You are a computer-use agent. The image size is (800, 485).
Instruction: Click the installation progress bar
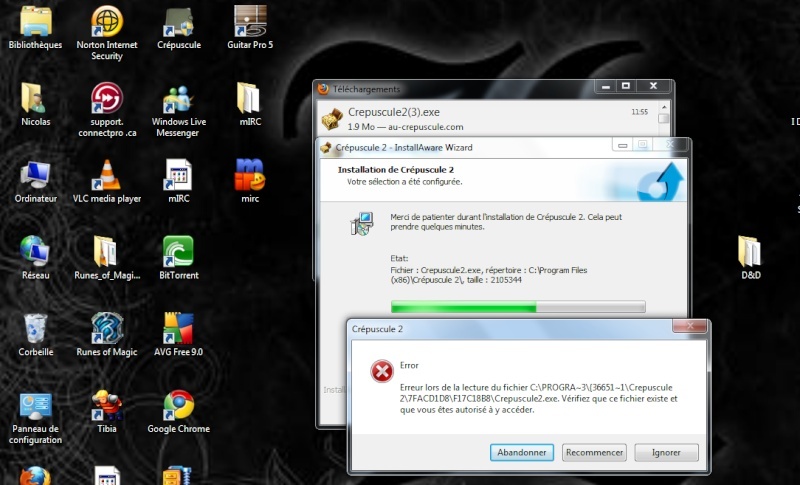click(518, 307)
